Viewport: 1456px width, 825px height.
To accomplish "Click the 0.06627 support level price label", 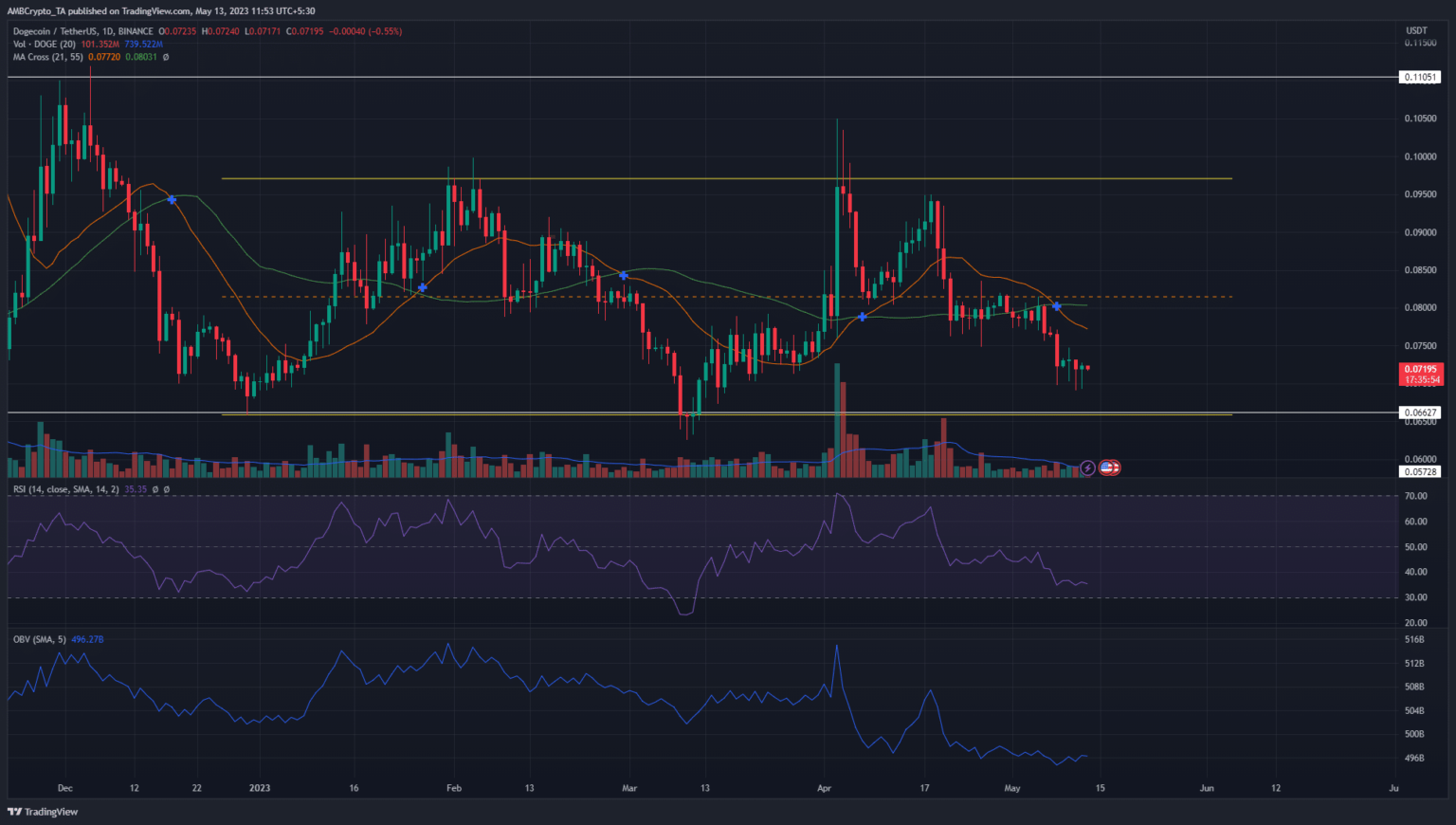I will coord(1419,412).
